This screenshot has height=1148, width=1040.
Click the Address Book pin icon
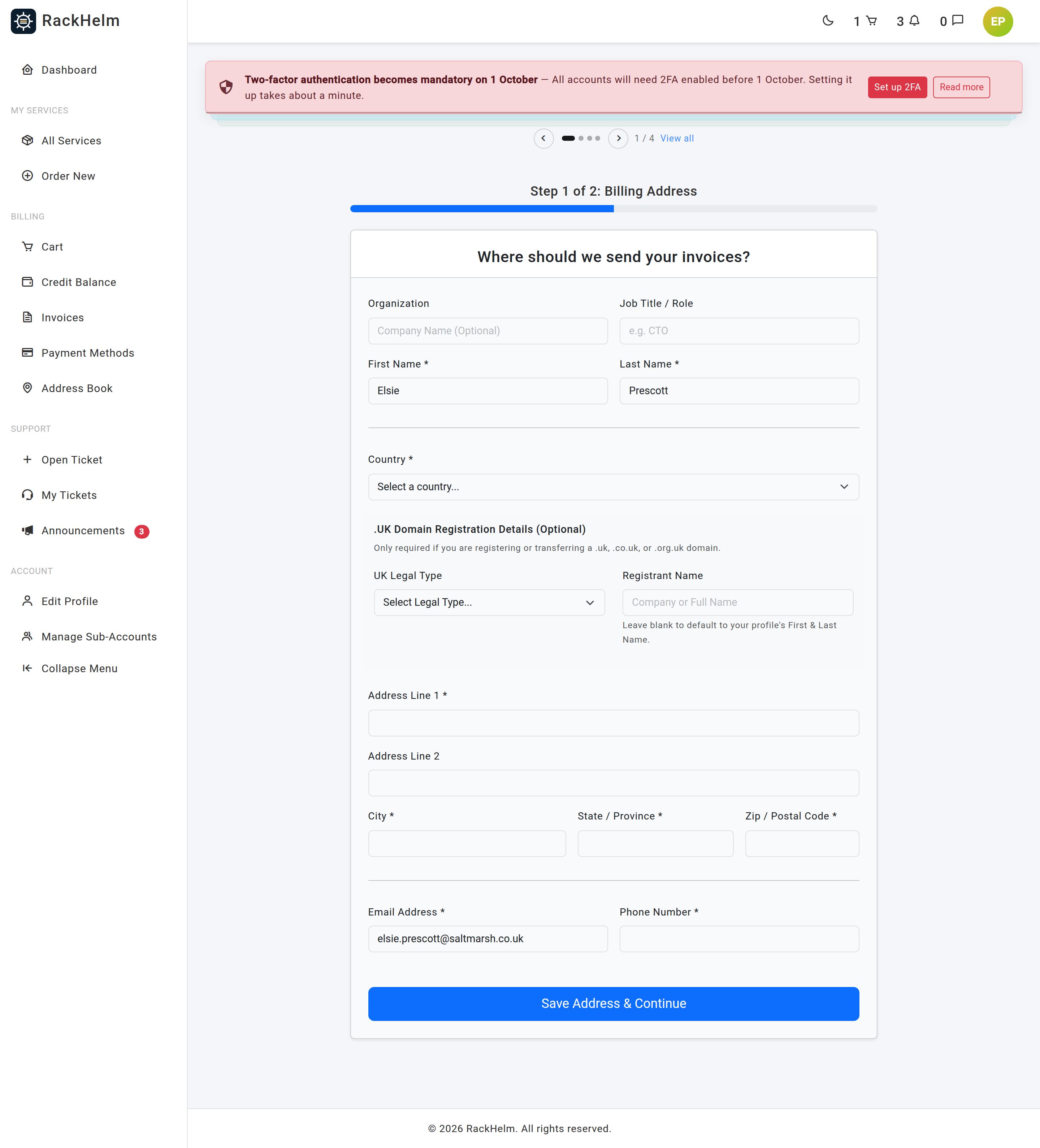coord(27,388)
